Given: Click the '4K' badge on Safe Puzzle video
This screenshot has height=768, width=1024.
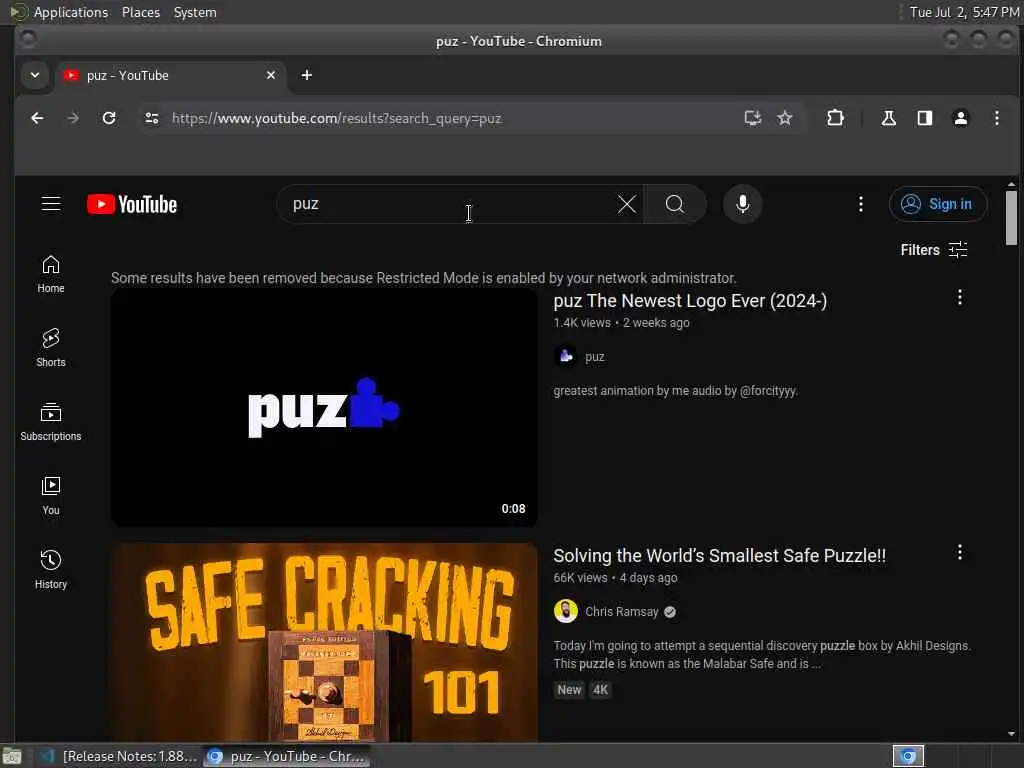Looking at the screenshot, I should (x=600, y=690).
